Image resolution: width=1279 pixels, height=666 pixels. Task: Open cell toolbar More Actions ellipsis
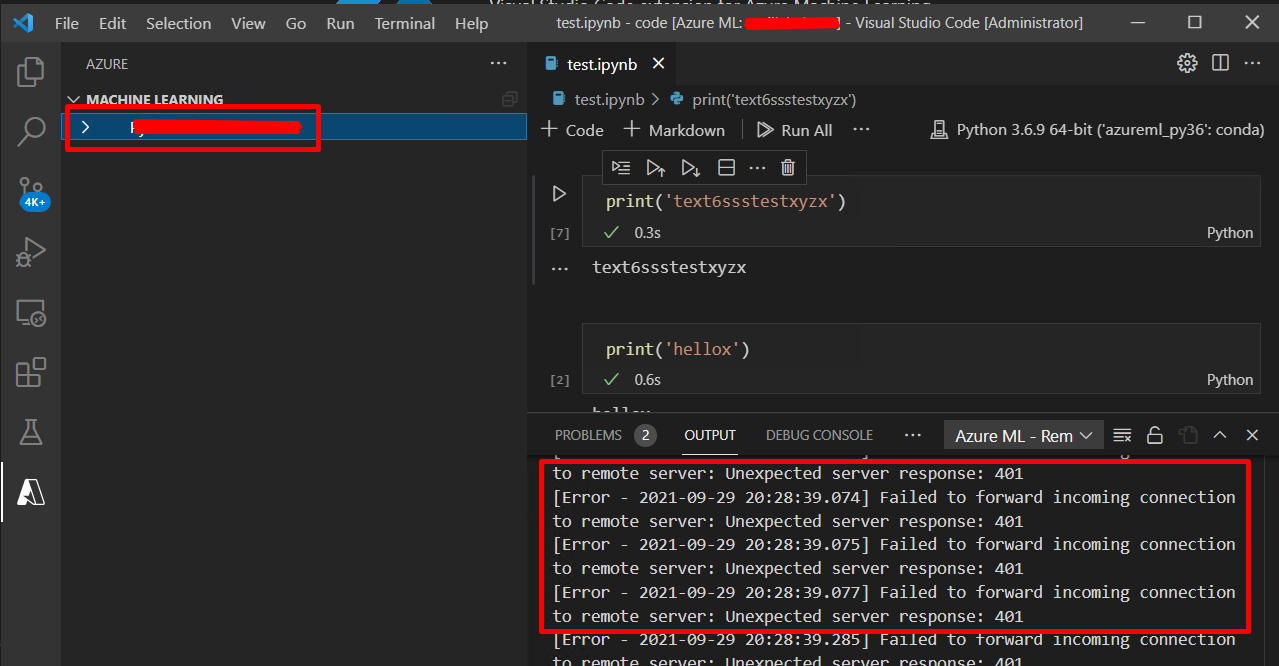tap(757, 167)
